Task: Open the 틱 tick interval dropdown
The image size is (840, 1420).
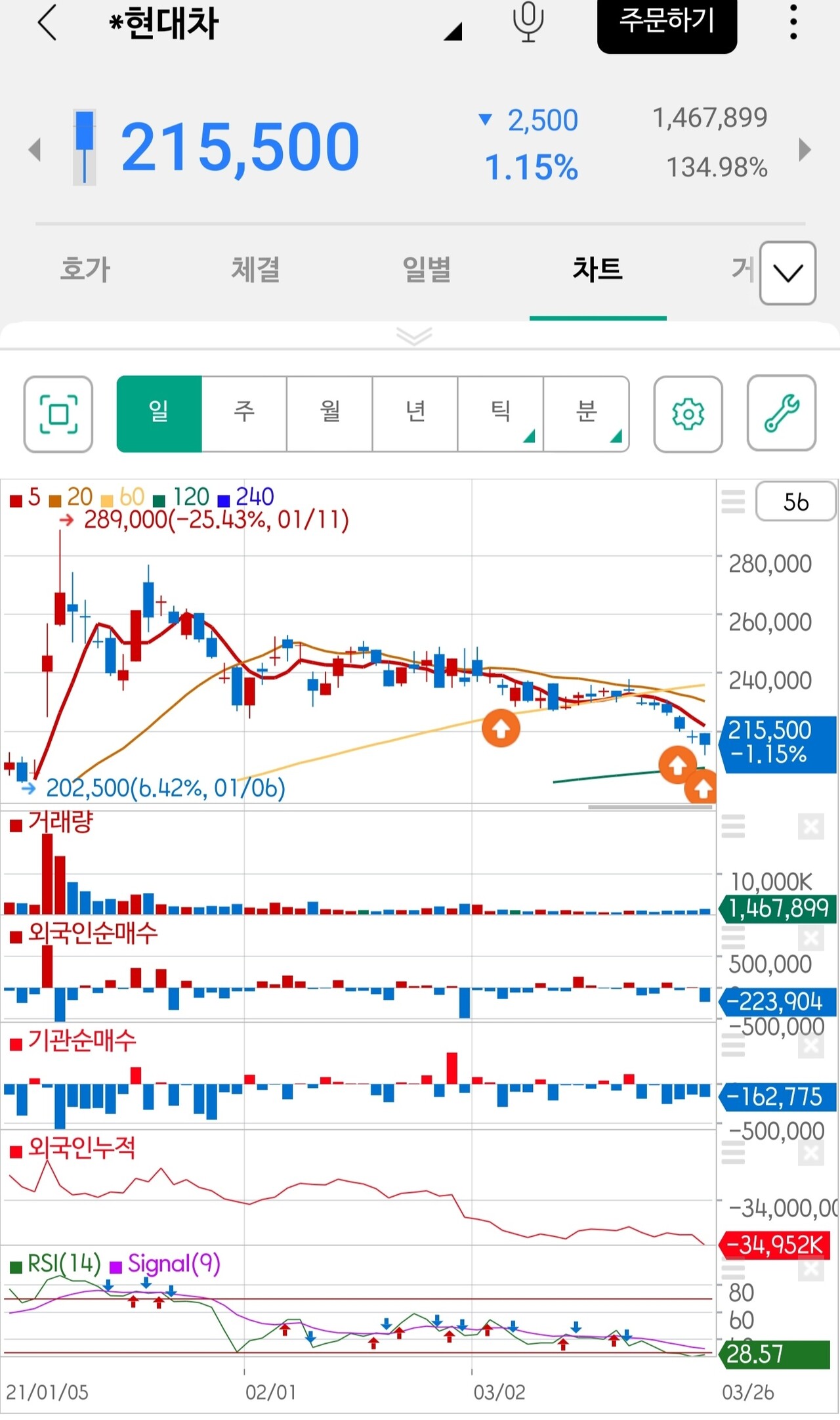Action: (501, 414)
